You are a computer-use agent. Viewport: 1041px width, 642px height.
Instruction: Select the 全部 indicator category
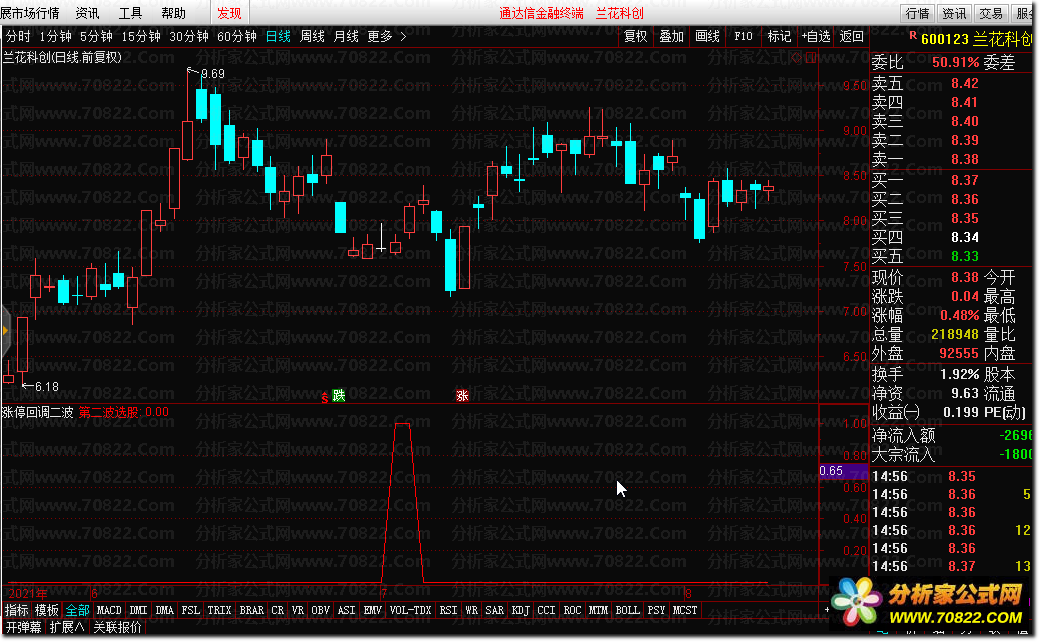[x=77, y=610]
